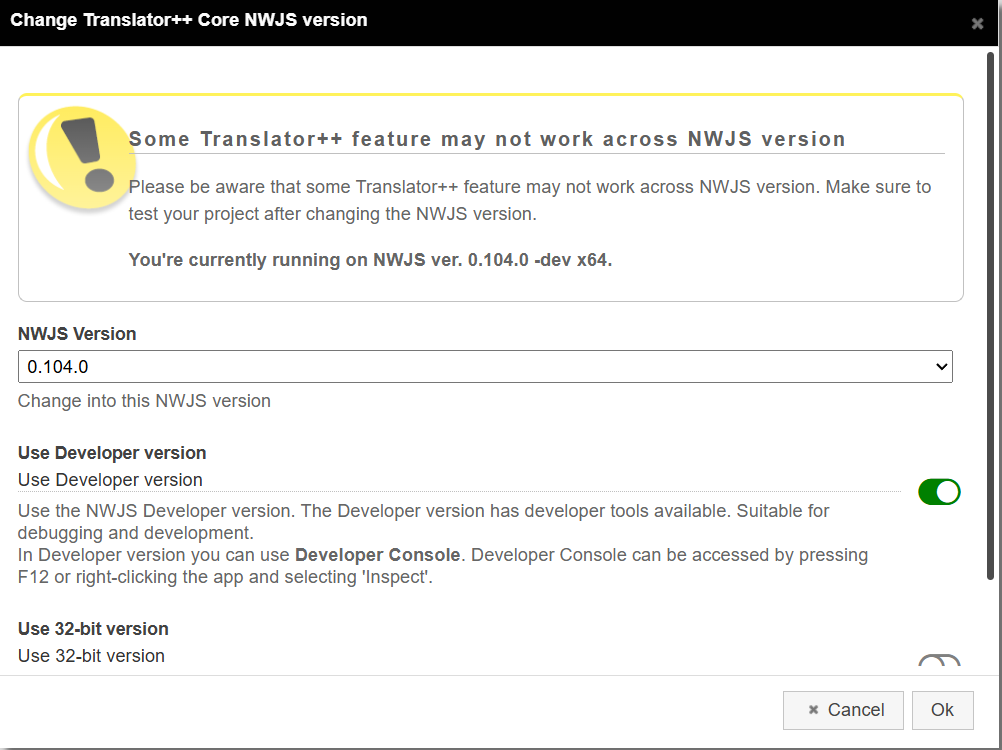This screenshot has height=750, width=1002.
Task: Click 'Change into this NWJS version' hint
Action: click(x=144, y=401)
